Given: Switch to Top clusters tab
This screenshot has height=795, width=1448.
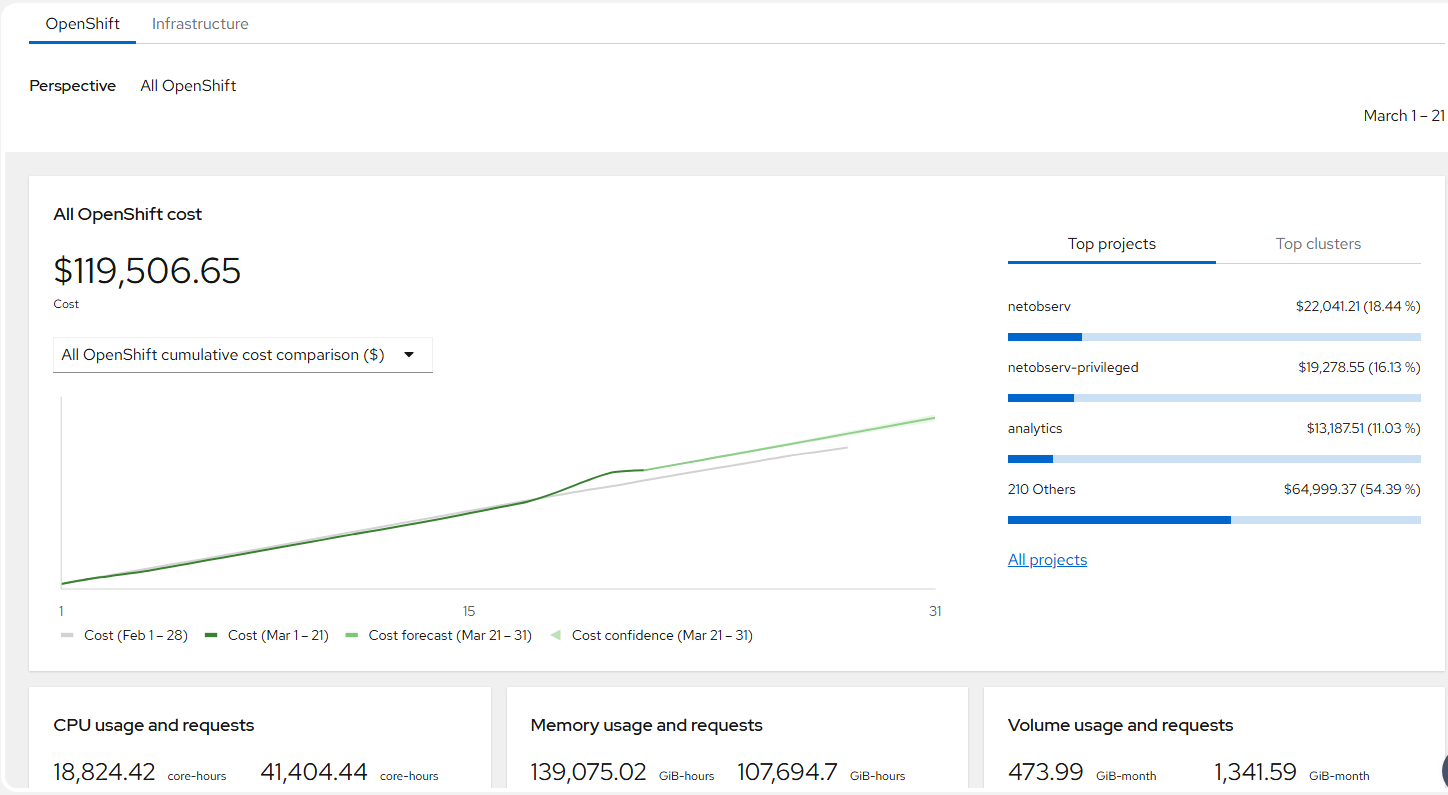Looking at the screenshot, I should click(1318, 244).
